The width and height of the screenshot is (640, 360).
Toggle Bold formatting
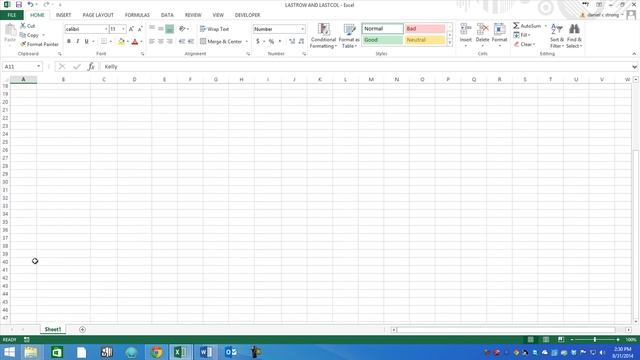point(69,41)
